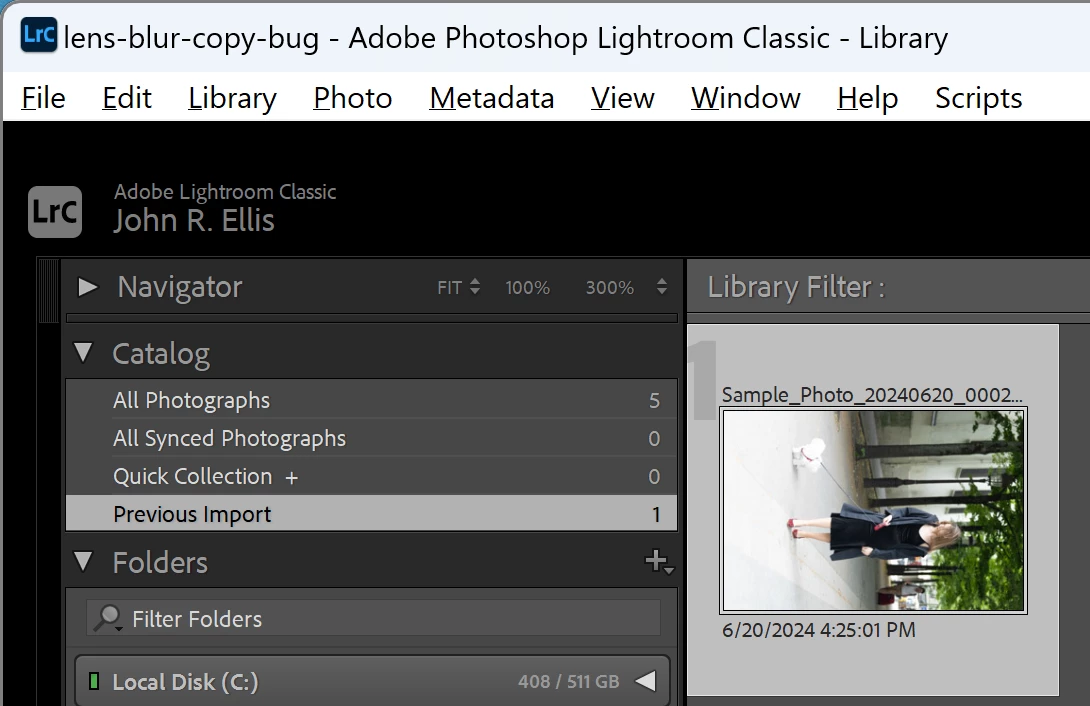Select the Sample_Photo_20240620_0002 thumbnail
The image size is (1090, 706).
click(873, 510)
